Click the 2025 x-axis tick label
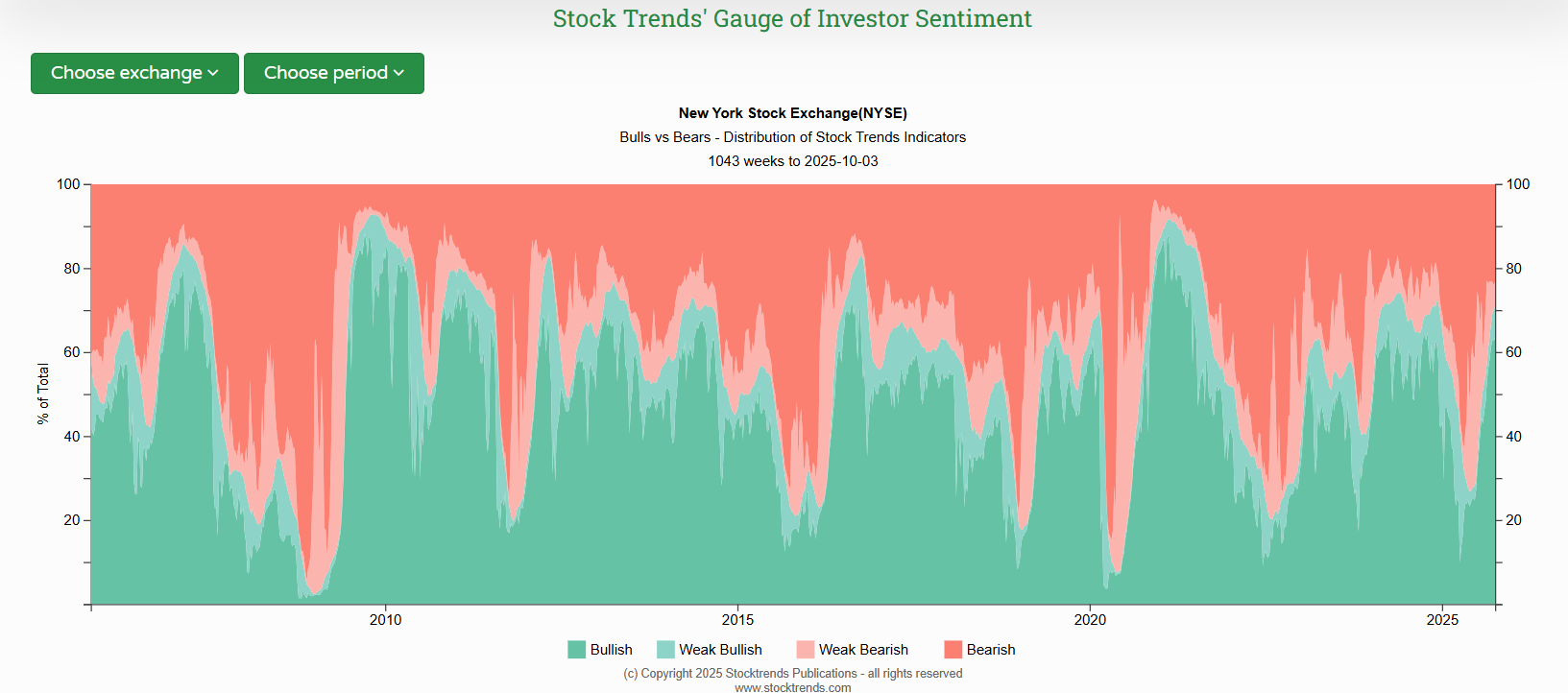 (x=1442, y=620)
